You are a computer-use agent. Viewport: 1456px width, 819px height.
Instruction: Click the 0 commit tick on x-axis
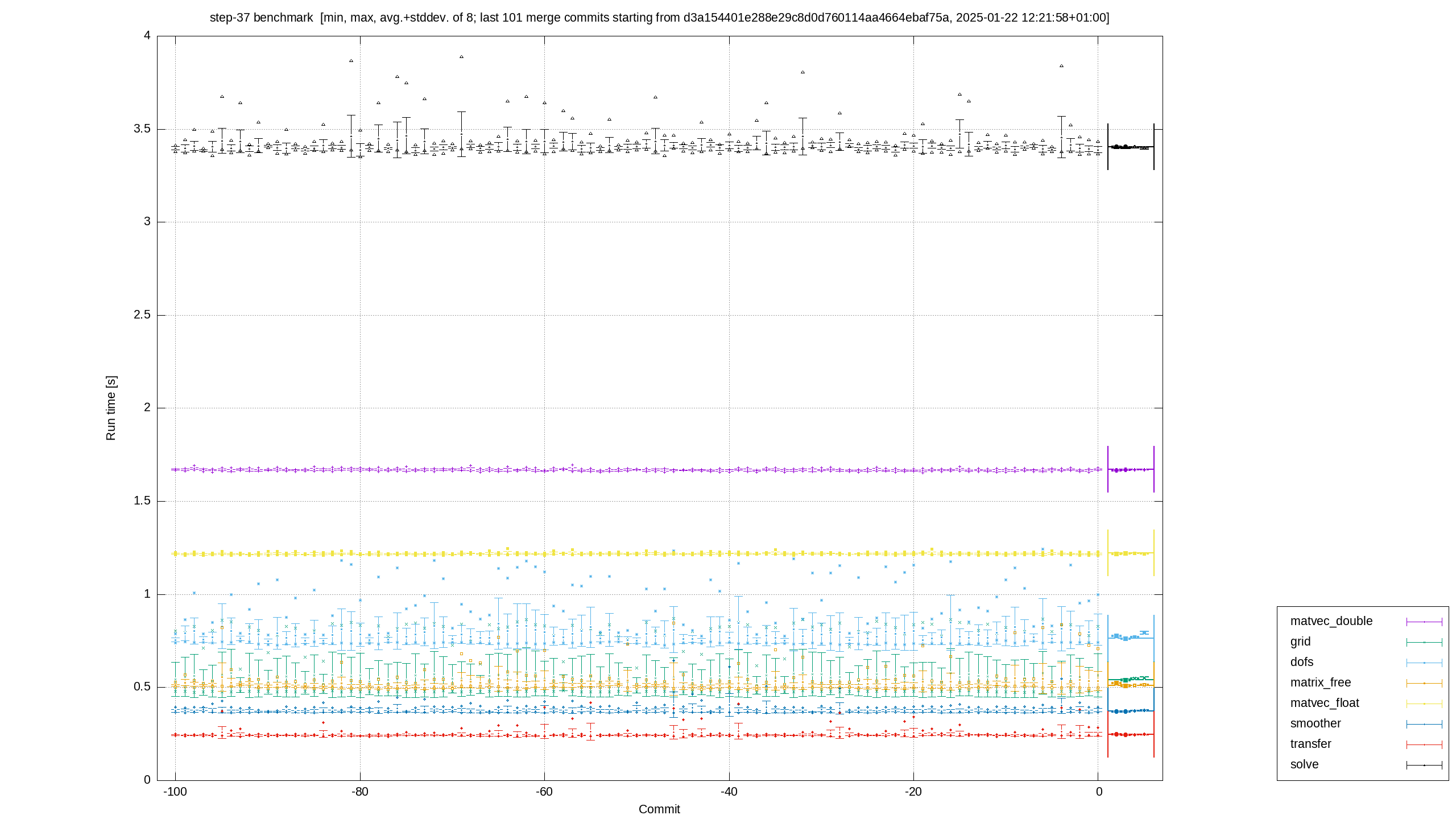[x=1099, y=792]
